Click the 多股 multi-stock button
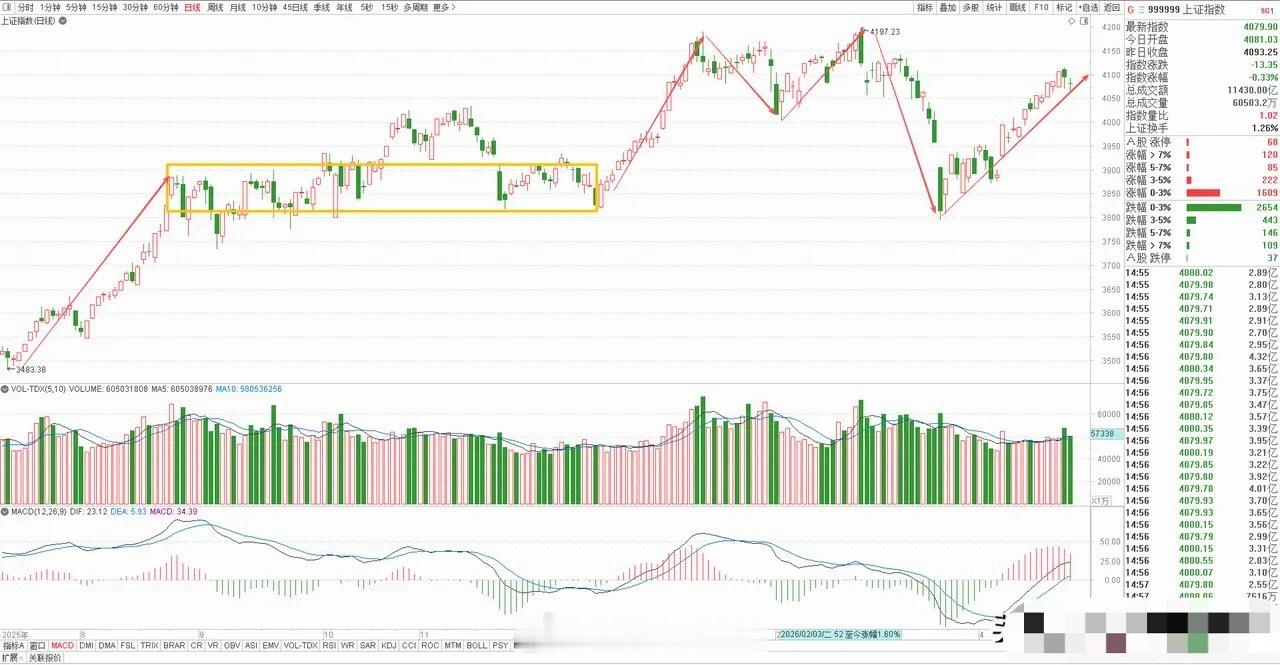Screen dimensions: 1280x665 click(x=971, y=7)
